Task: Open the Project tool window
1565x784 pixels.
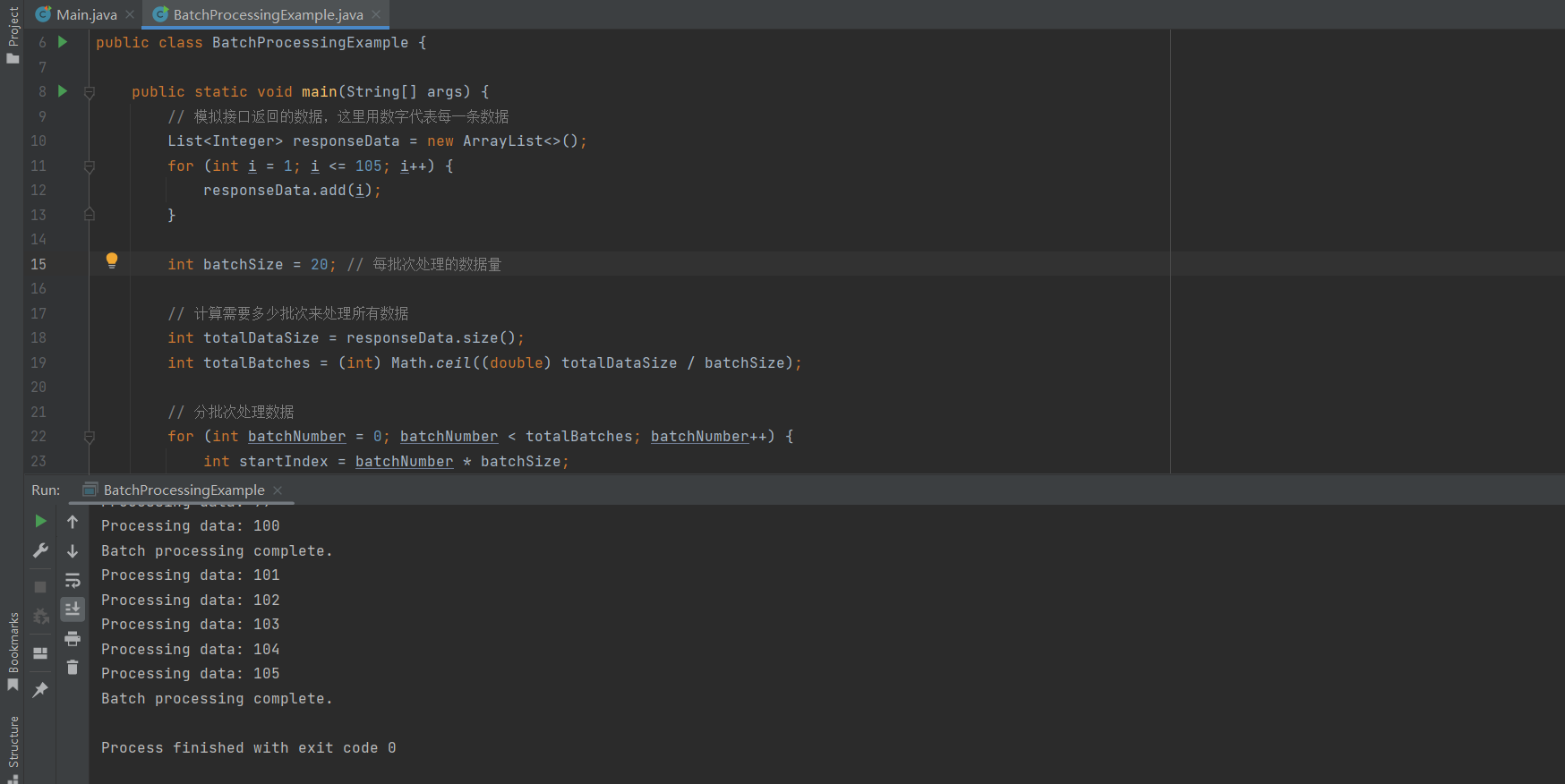Action: 13,34
